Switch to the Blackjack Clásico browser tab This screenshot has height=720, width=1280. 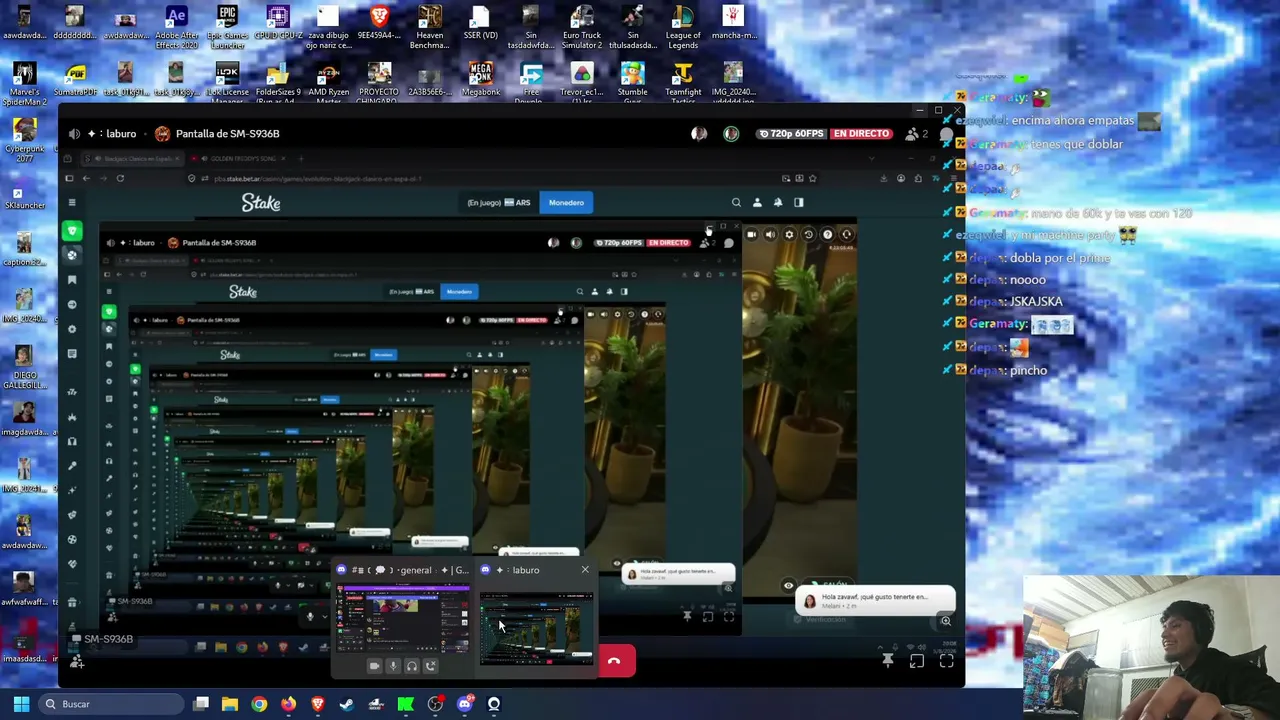(x=132, y=159)
